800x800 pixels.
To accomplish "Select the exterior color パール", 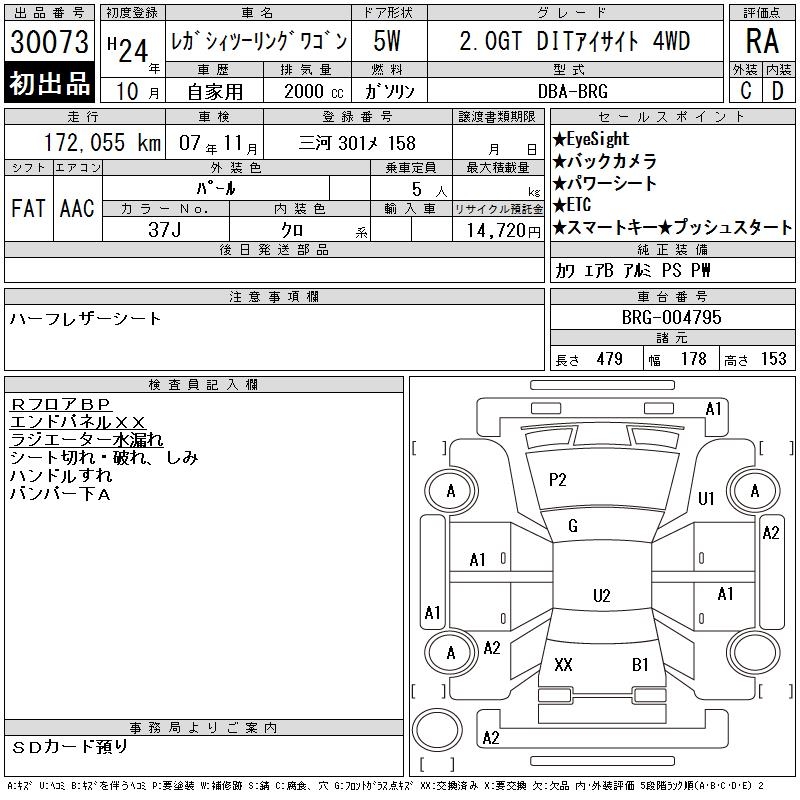I will pos(216,188).
